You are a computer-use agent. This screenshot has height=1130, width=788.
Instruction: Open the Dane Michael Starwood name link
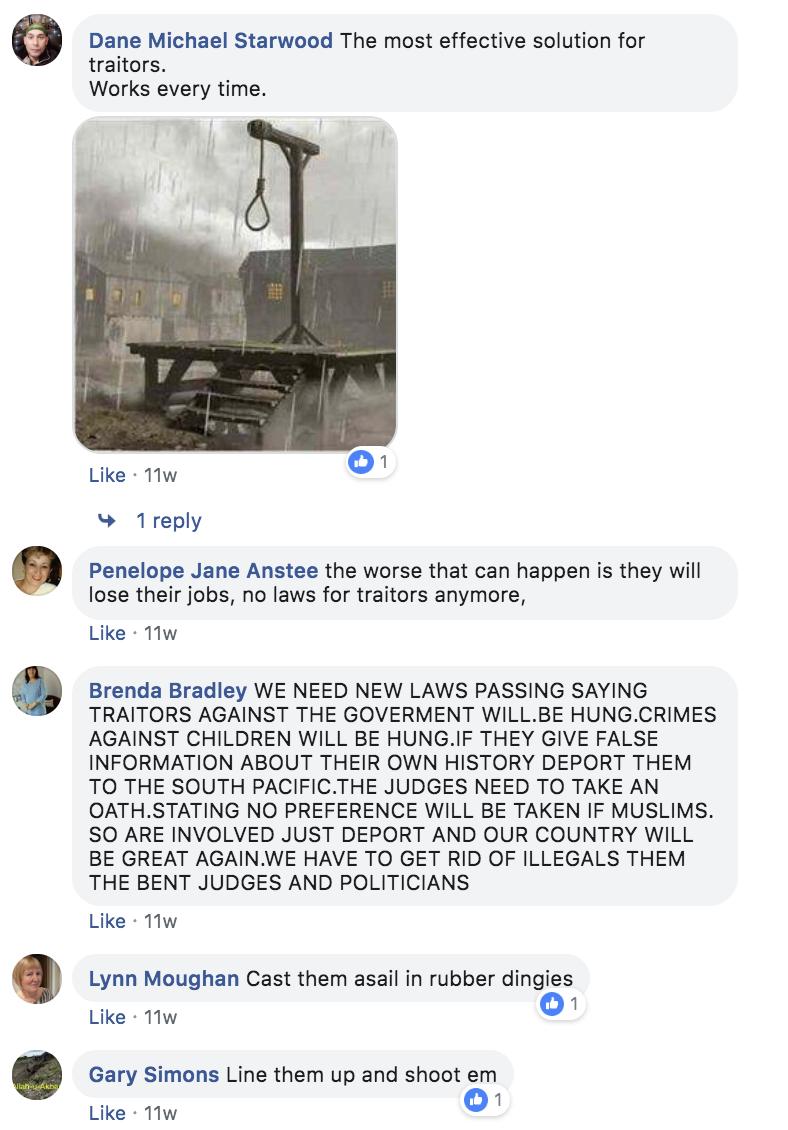[211, 40]
